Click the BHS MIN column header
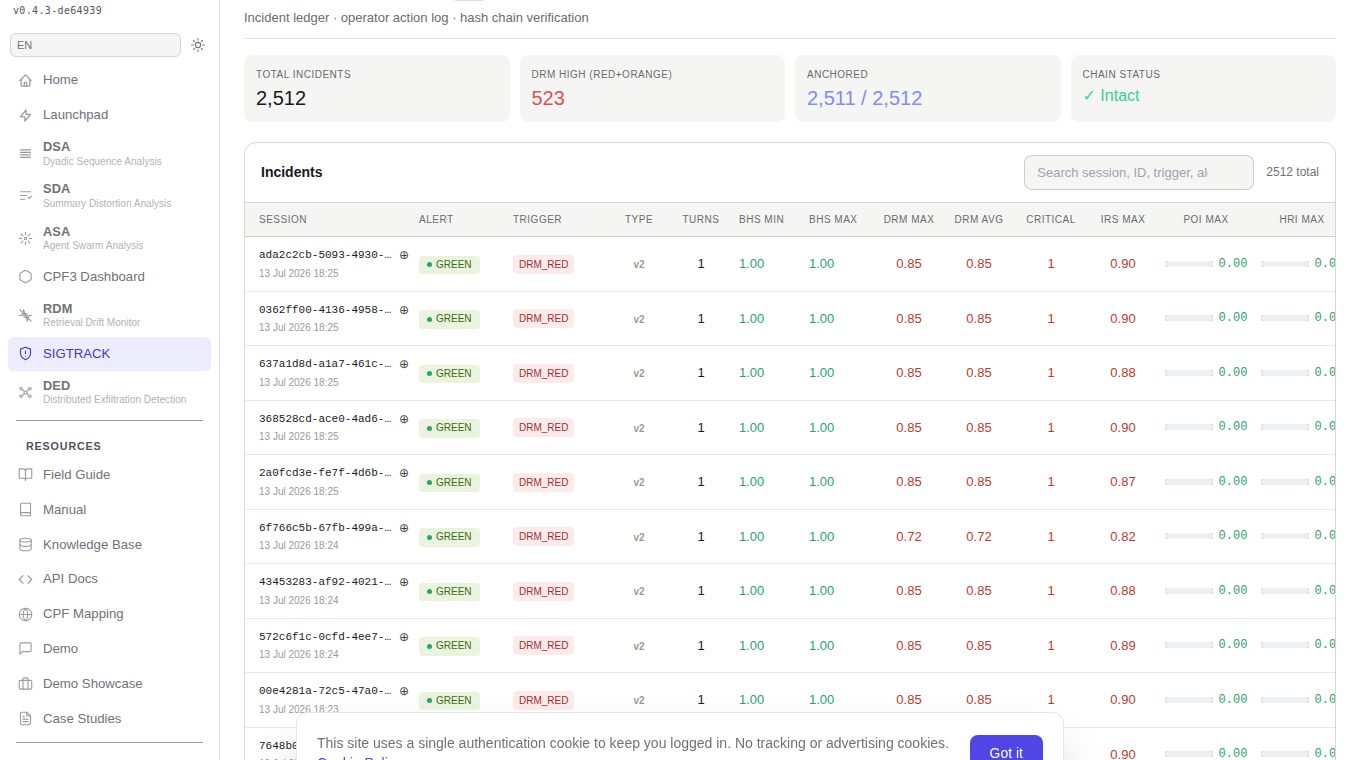Image resolution: width=1360 pixels, height=760 pixels. pyautogui.click(x=761, y=219)
